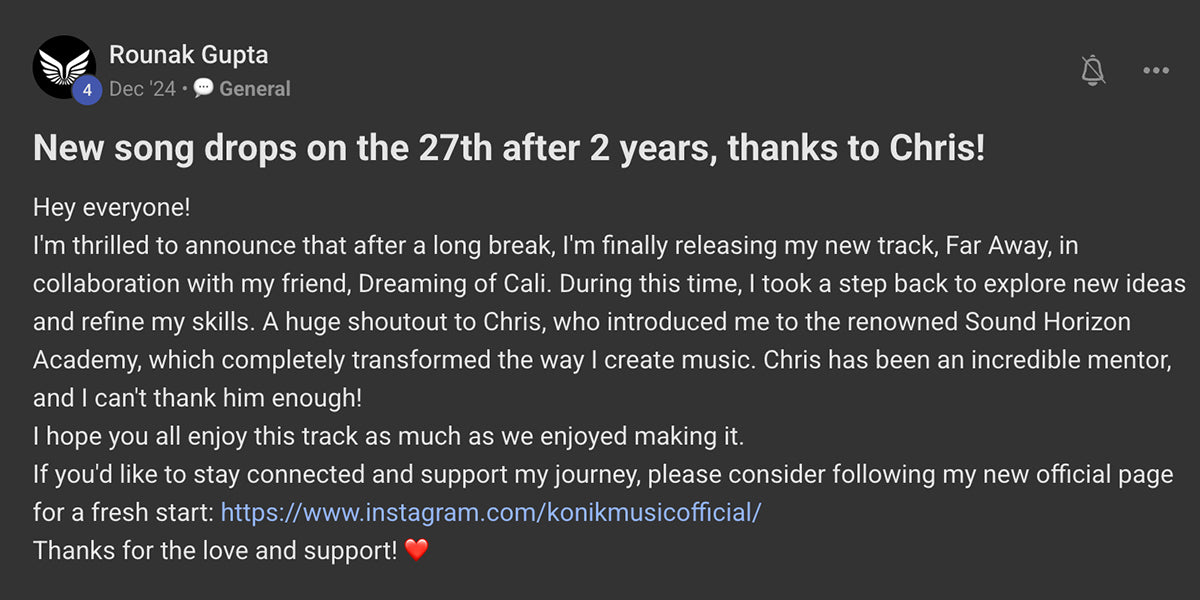Screen dimensions: 1200x600
Task: Follow the konikmusicofficial Instagram link
Action: pos(491,512)
